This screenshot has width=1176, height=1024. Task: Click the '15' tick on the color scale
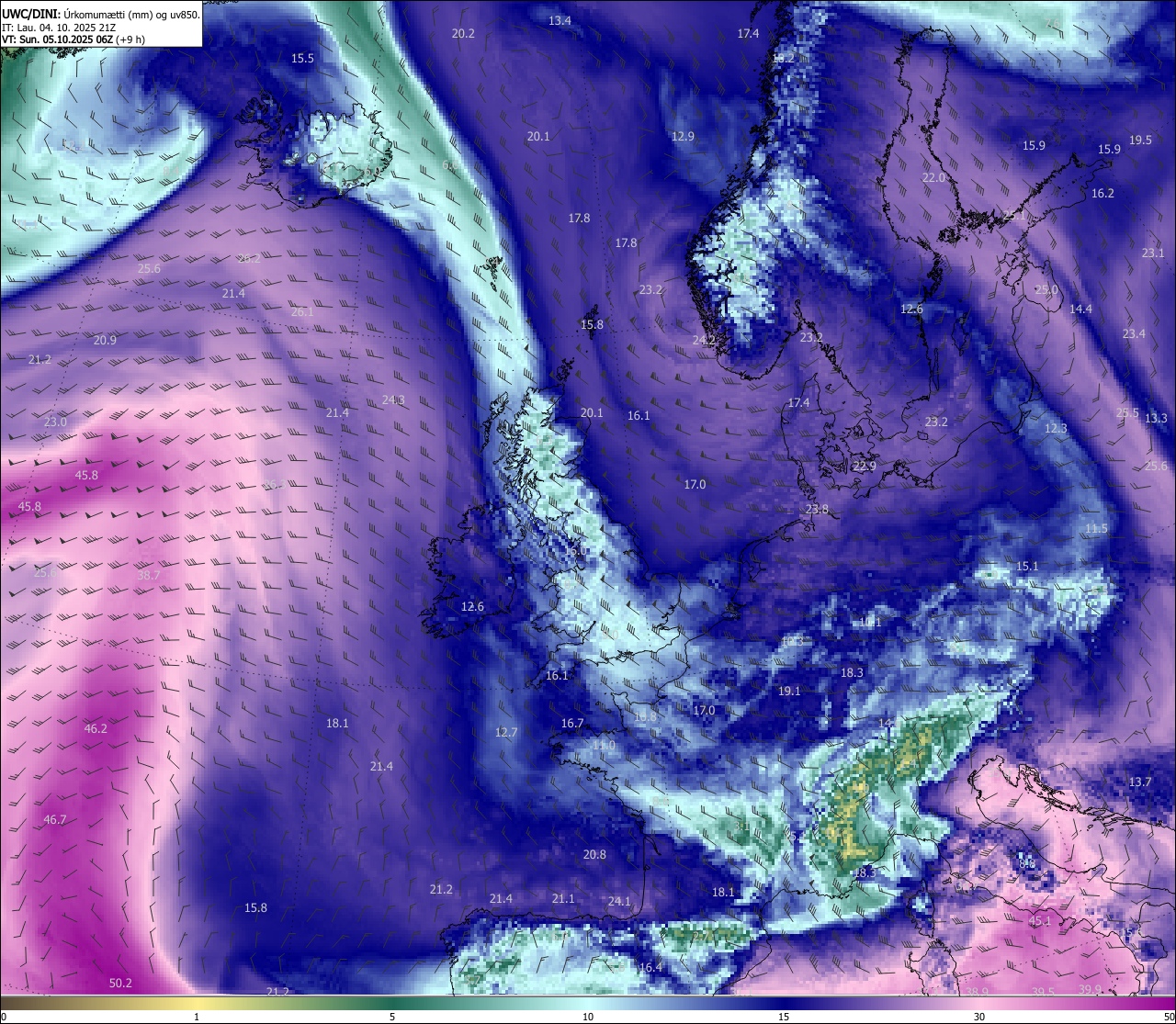pyautogui.click(x=784, y=1017)
